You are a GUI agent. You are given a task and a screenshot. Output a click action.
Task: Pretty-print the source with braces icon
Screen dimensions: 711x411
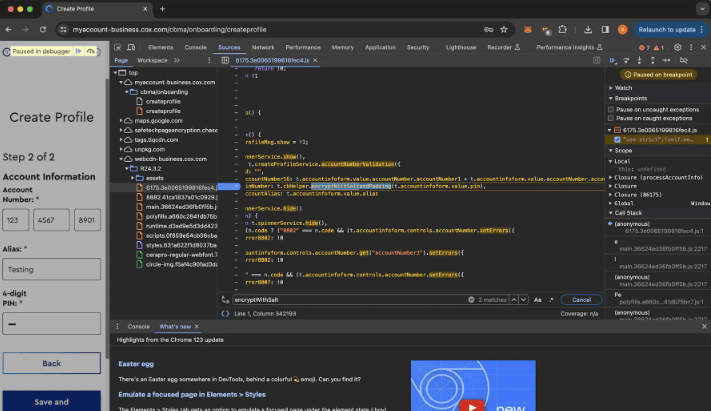[225, 313]
